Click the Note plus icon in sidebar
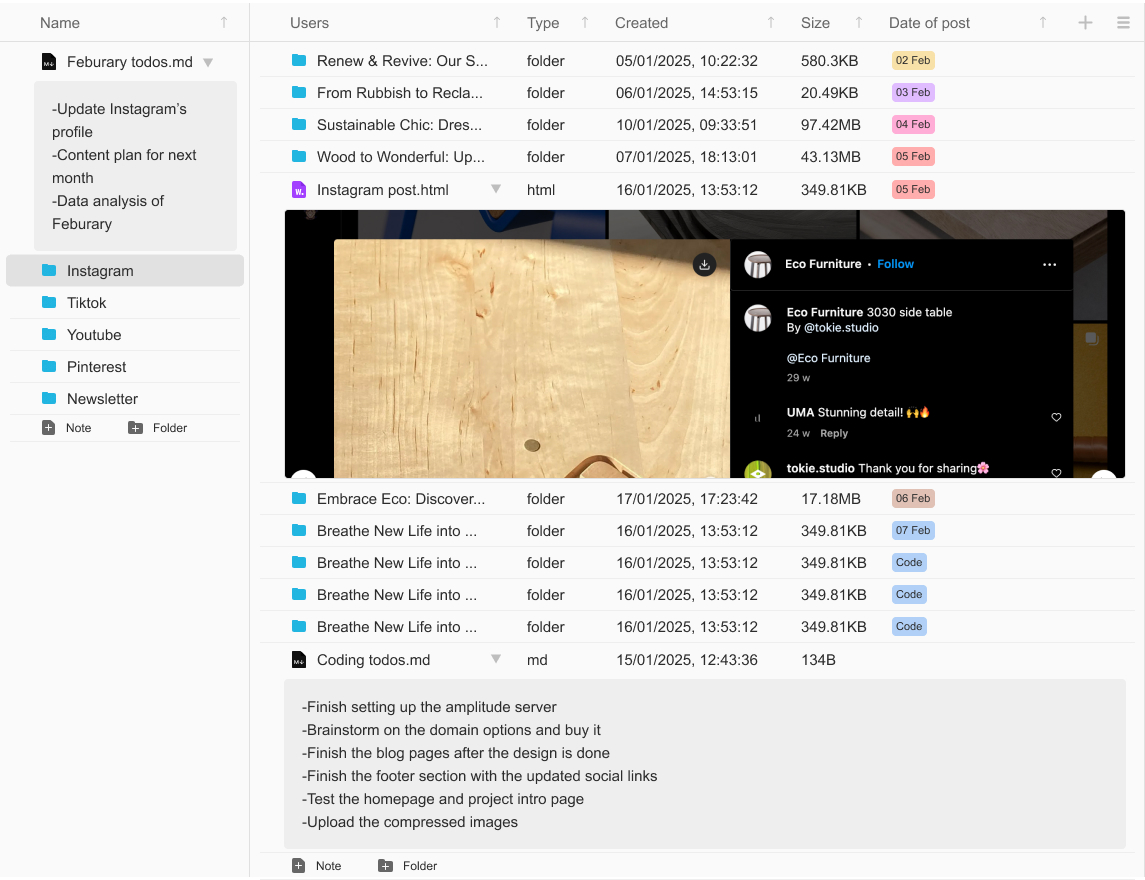The image size is (1145, 880). (x=48, y=428)
